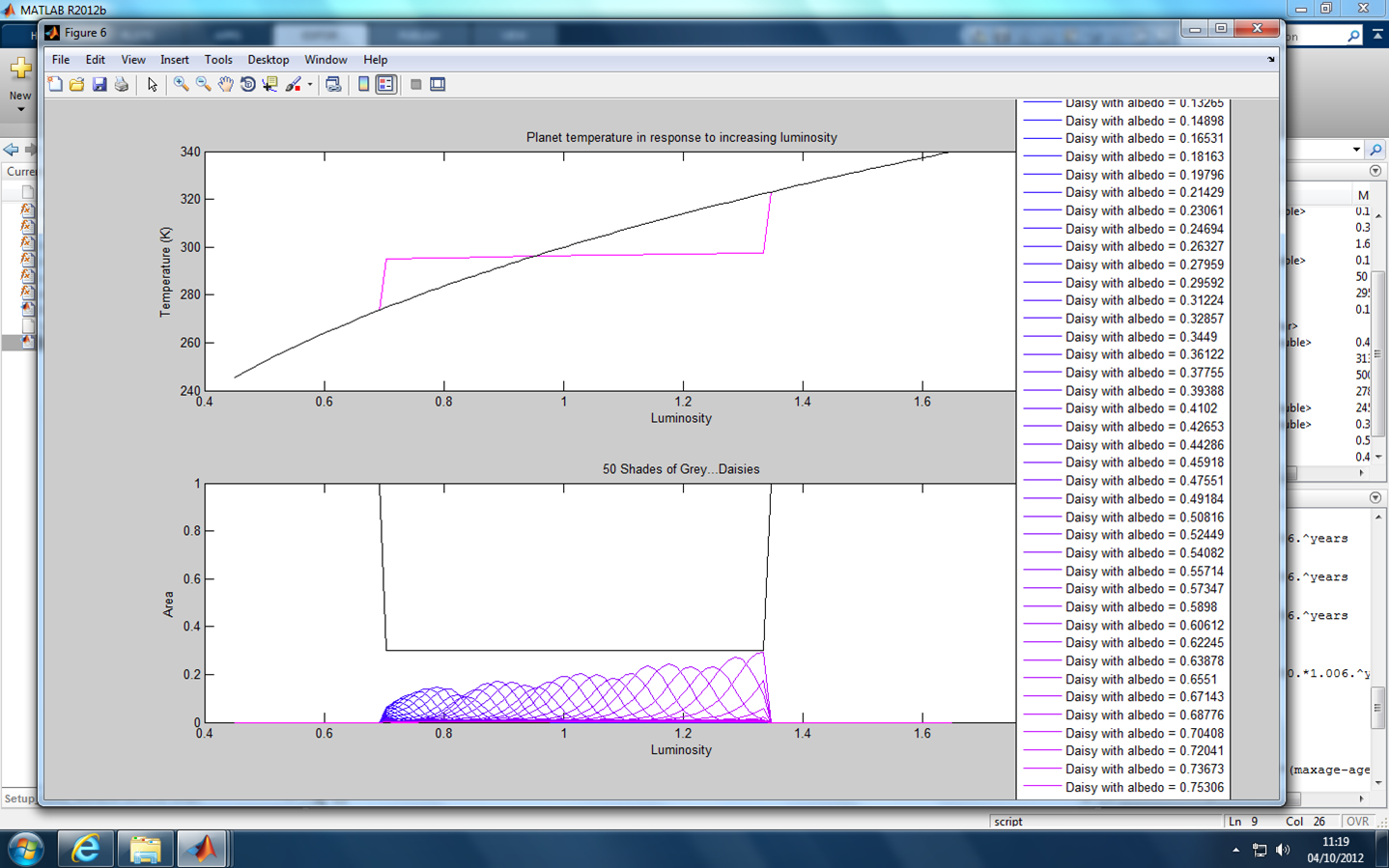Click the New Figure toolbar icon
The width and height of the screenshot is (1389, 868).
point(55,85)
